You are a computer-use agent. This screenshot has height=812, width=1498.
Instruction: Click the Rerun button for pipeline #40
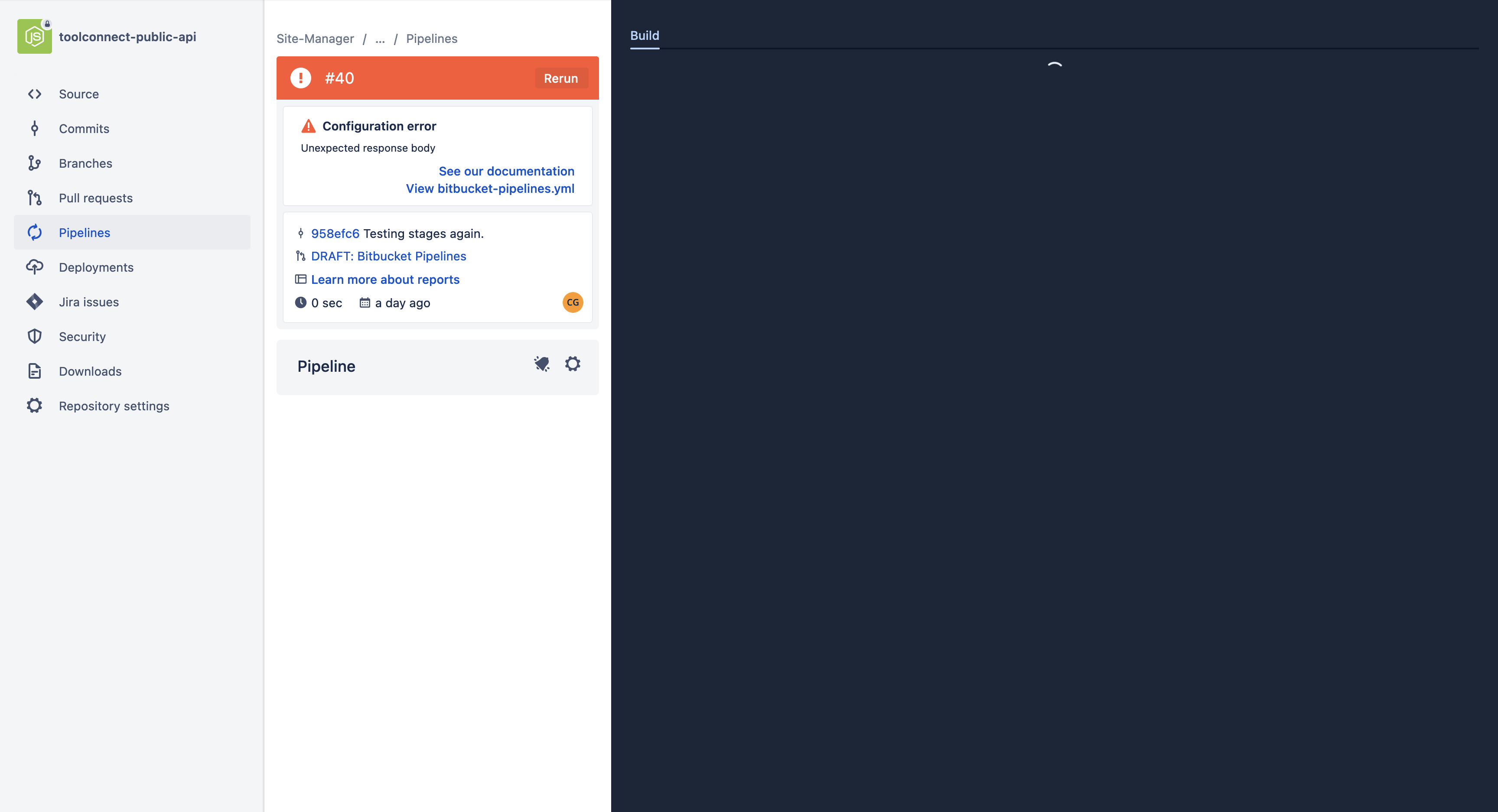[x=560, y=78]
